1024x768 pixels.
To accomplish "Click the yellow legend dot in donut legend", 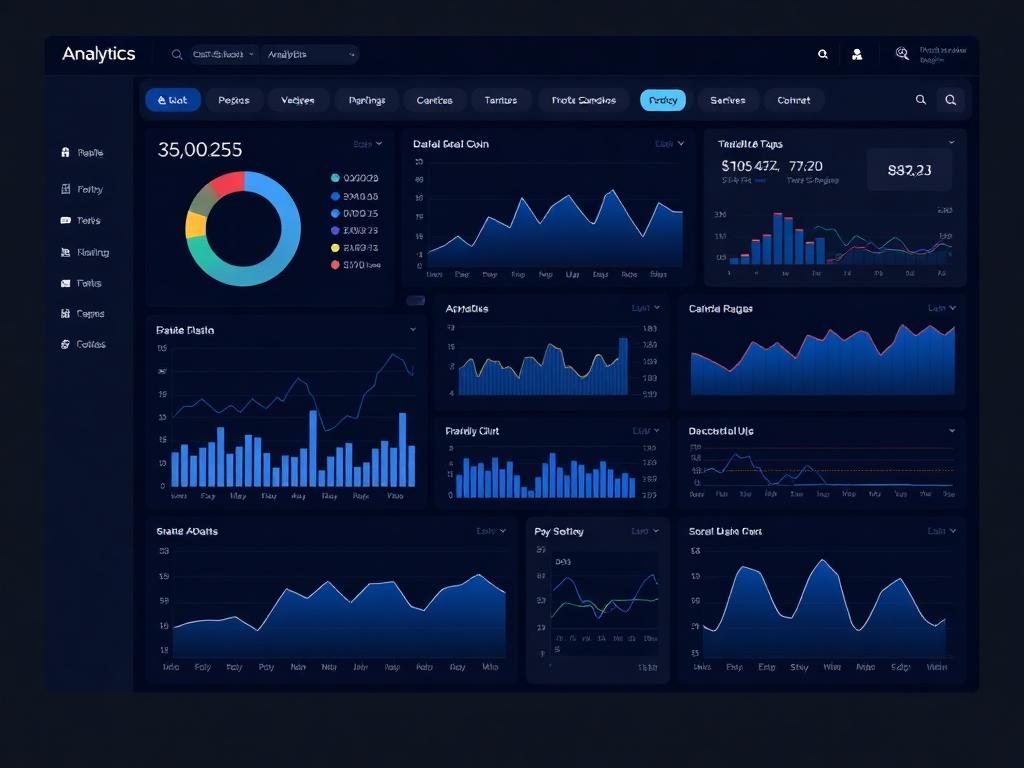I will pyautogui.click(x=335, y=248).
